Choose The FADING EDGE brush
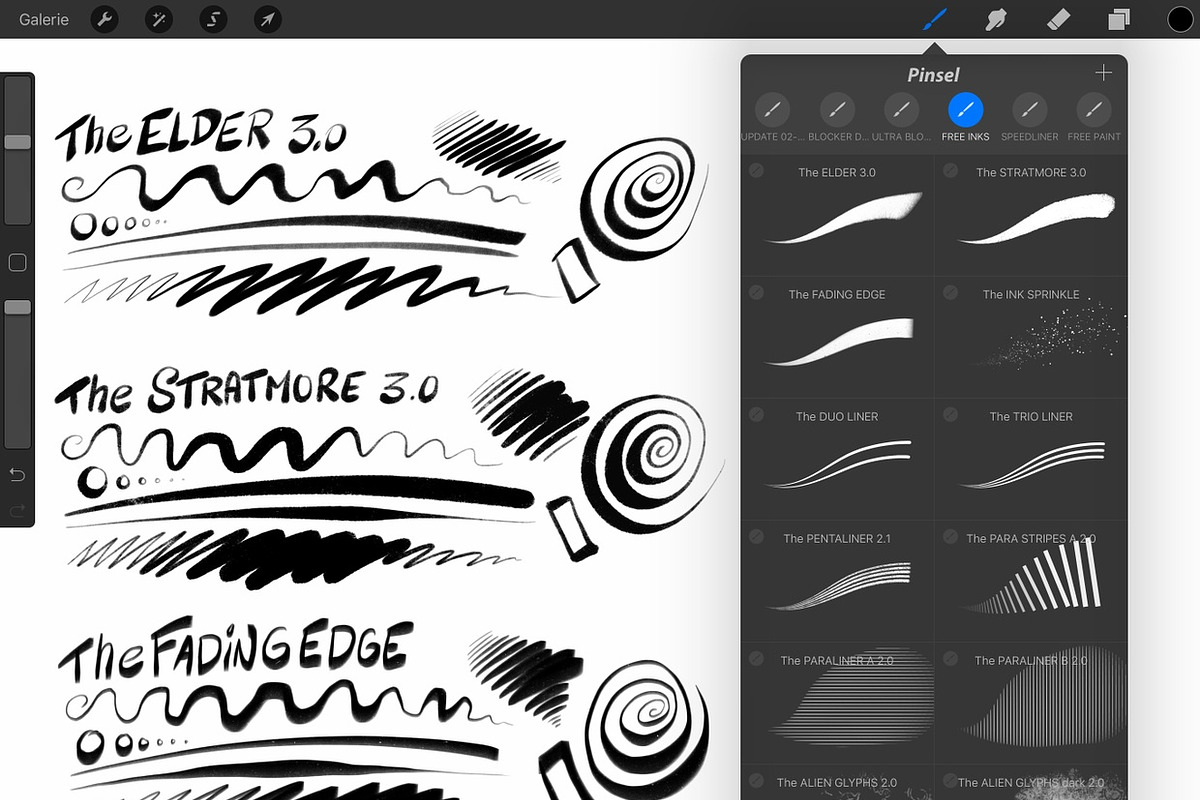Screen dimensions: 1200x800 837,337
